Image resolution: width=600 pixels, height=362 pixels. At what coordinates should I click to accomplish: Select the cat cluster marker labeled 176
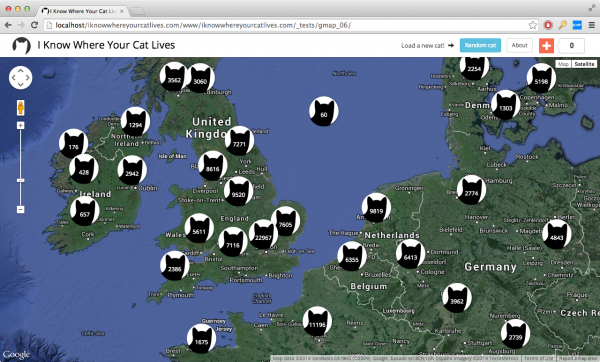pos(73,143)
